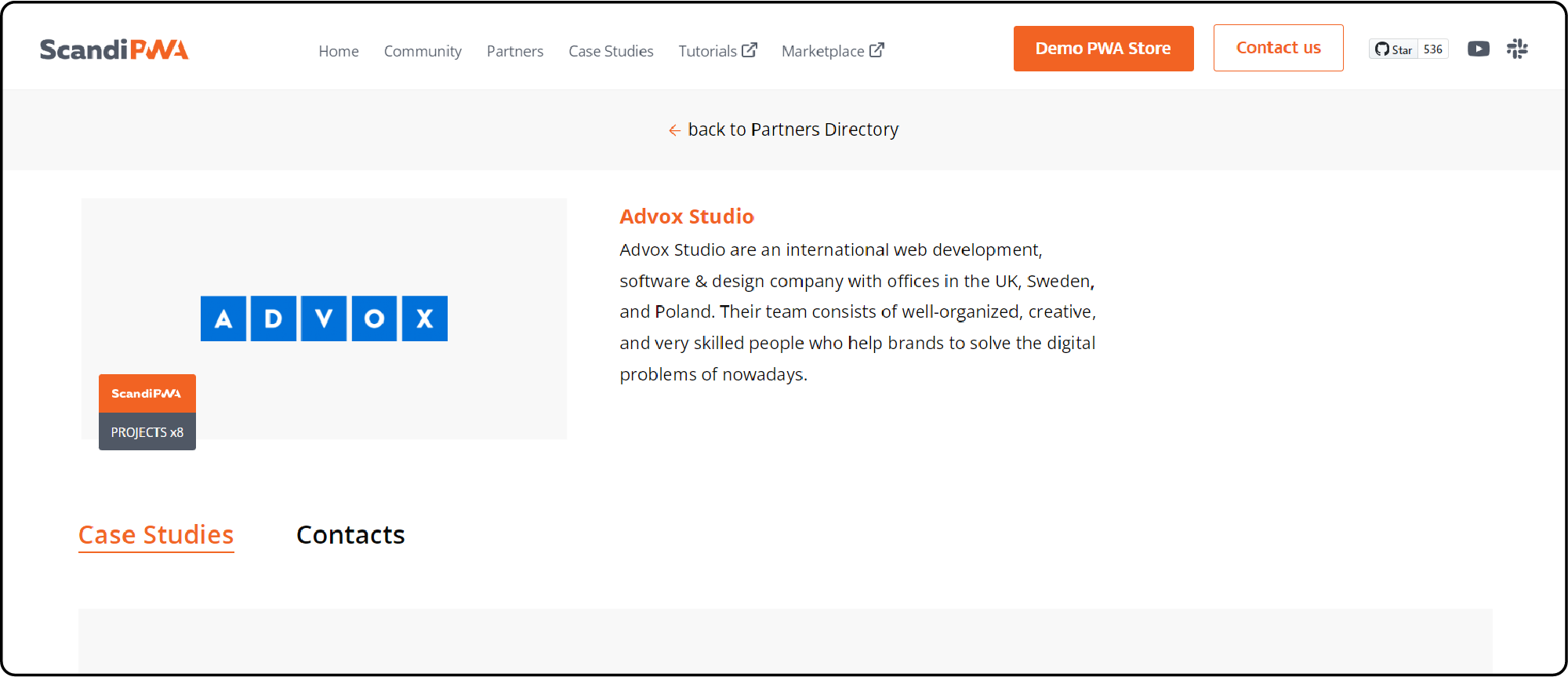1568x677 pixels.
Task: Click the 536 star count
Action: pos(1433,49)
